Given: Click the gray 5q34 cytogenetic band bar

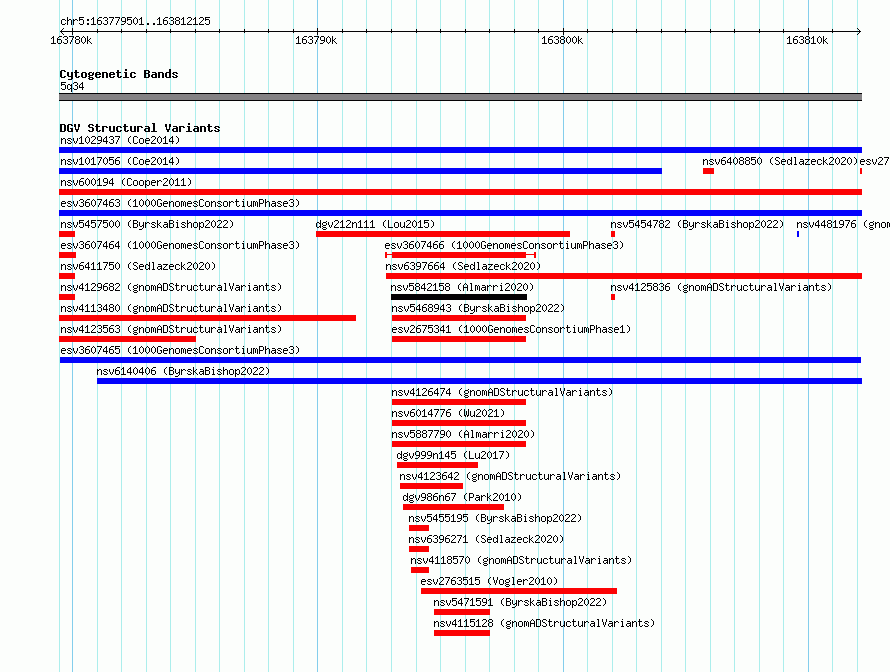Looking at the screenshot, I should pyautogui.click(x=460, y=97).
